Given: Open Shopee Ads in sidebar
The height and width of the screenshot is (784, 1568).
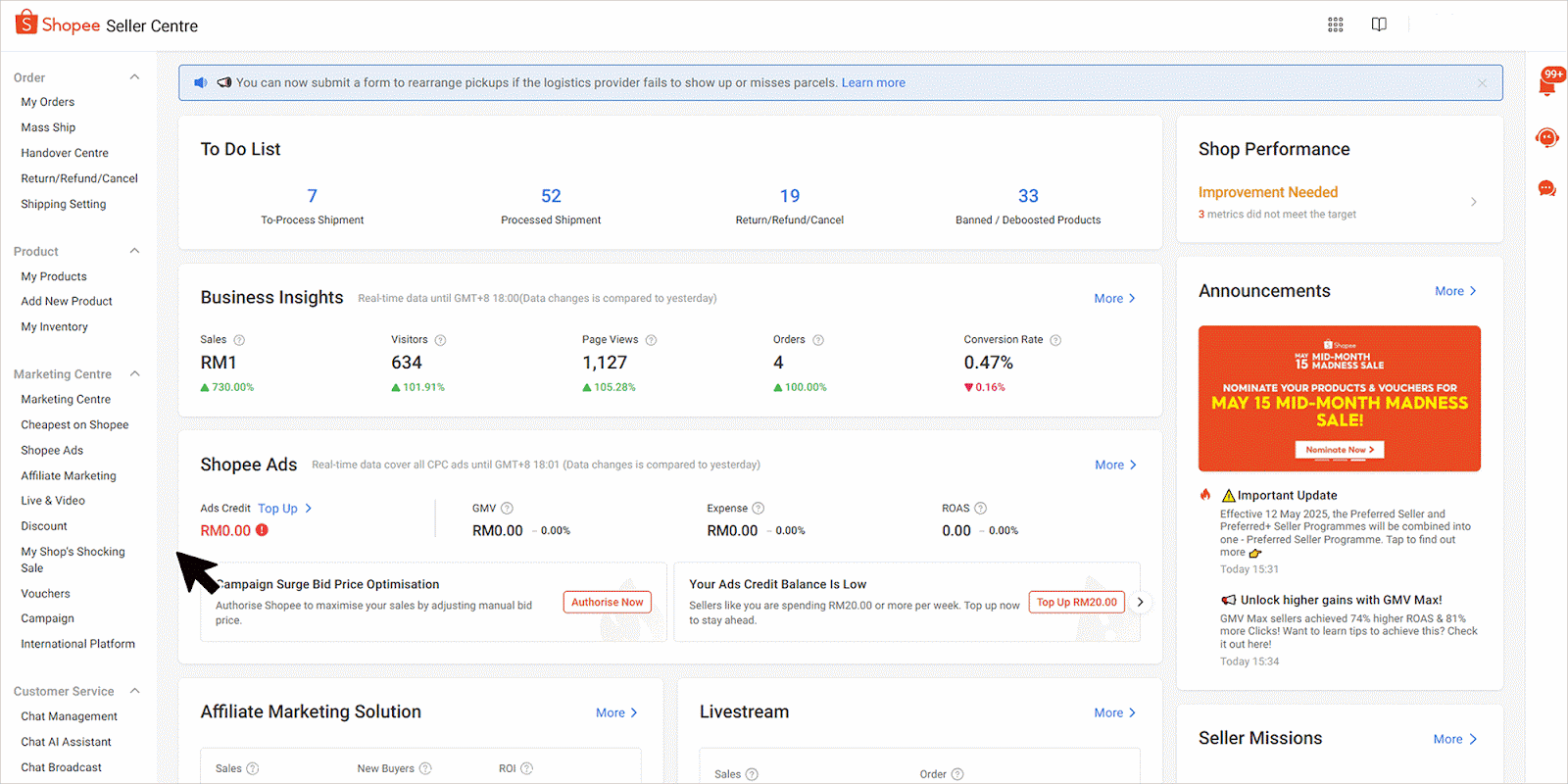Looking at the screenshot, I should point(52,450).
